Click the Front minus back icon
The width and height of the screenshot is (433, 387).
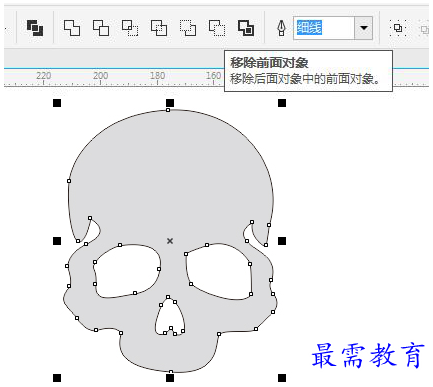point(188,28)
